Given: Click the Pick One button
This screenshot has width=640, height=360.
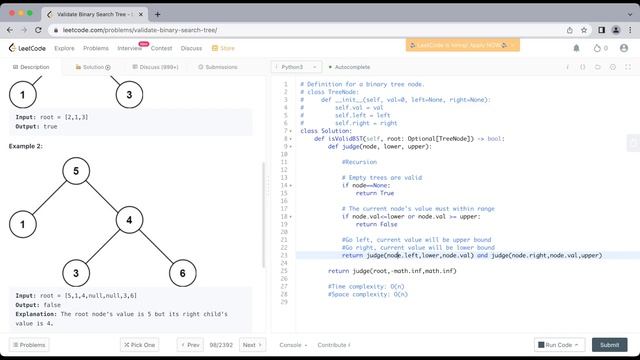Looking at the screenshot, I should coord(140,345).
